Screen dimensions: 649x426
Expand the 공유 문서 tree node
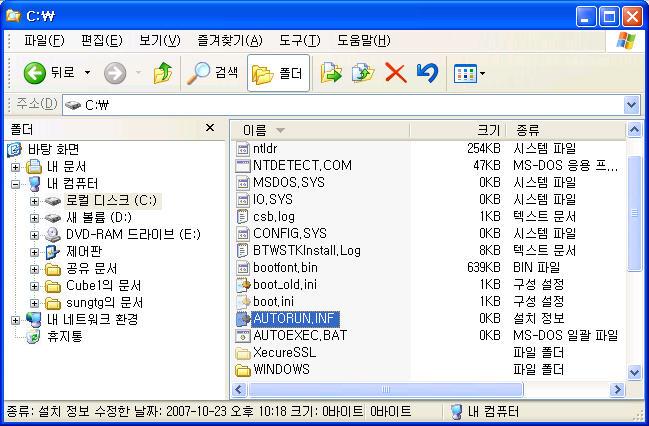(34, 269)
